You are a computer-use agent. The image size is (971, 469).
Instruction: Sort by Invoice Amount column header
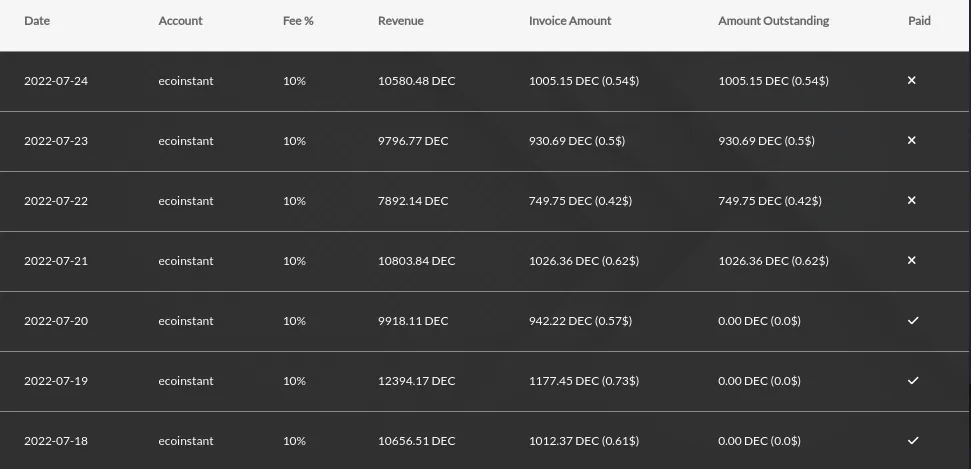point(570,21)
